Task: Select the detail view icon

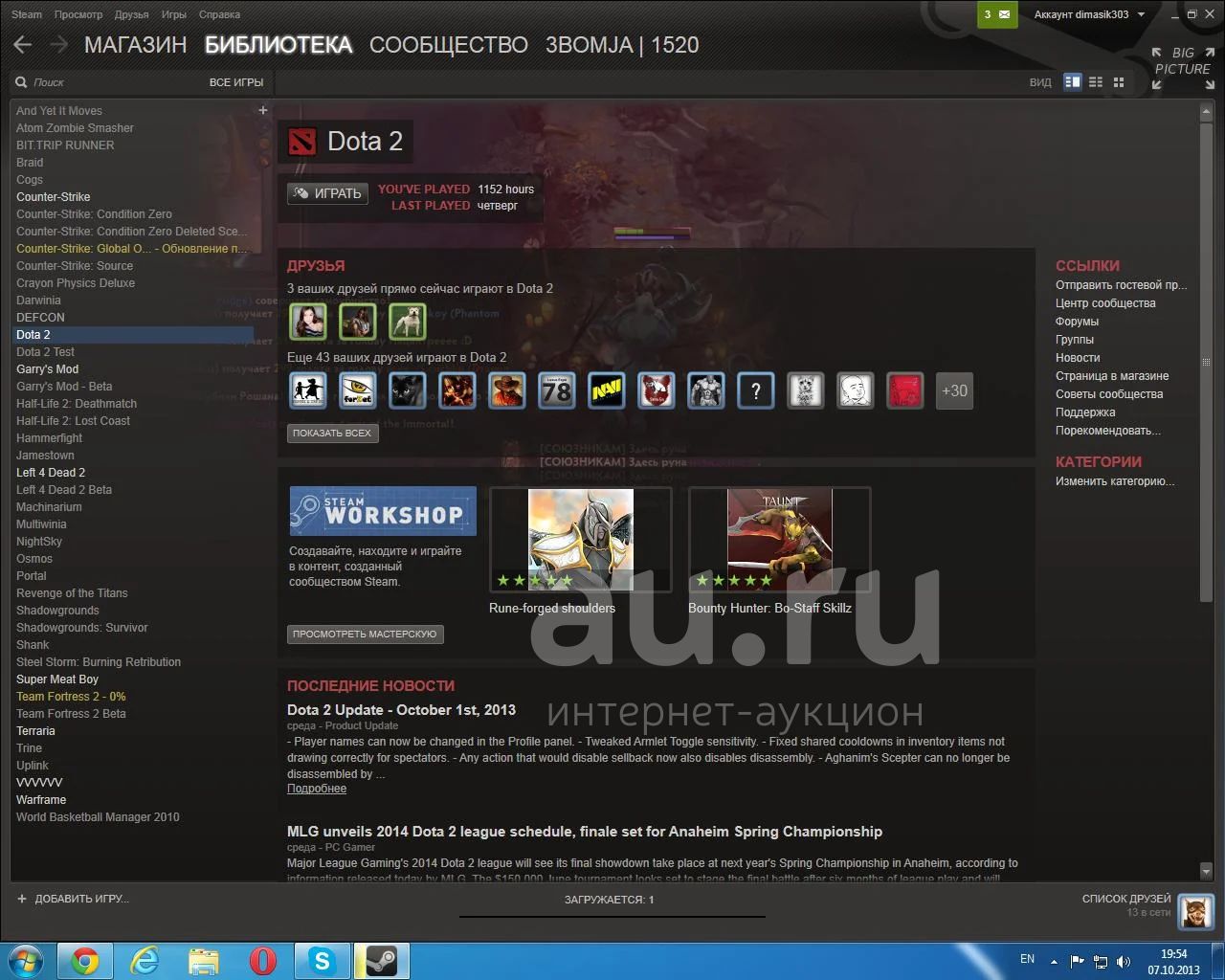Action: pos(1073,82)
